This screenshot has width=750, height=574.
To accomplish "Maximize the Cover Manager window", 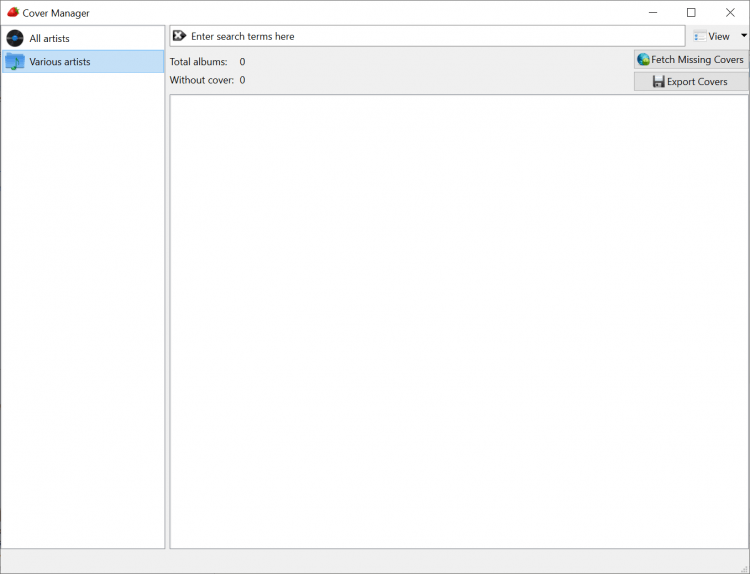I will [691, 13].
